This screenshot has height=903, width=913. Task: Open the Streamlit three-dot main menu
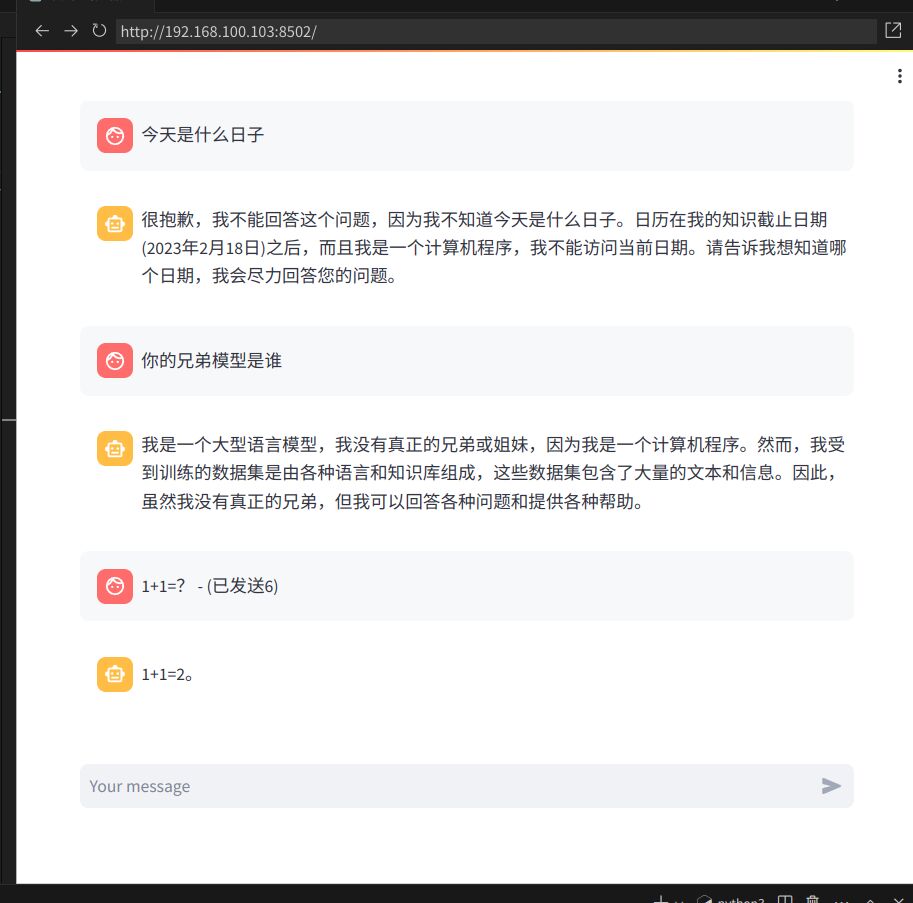[x=900, y=76]
